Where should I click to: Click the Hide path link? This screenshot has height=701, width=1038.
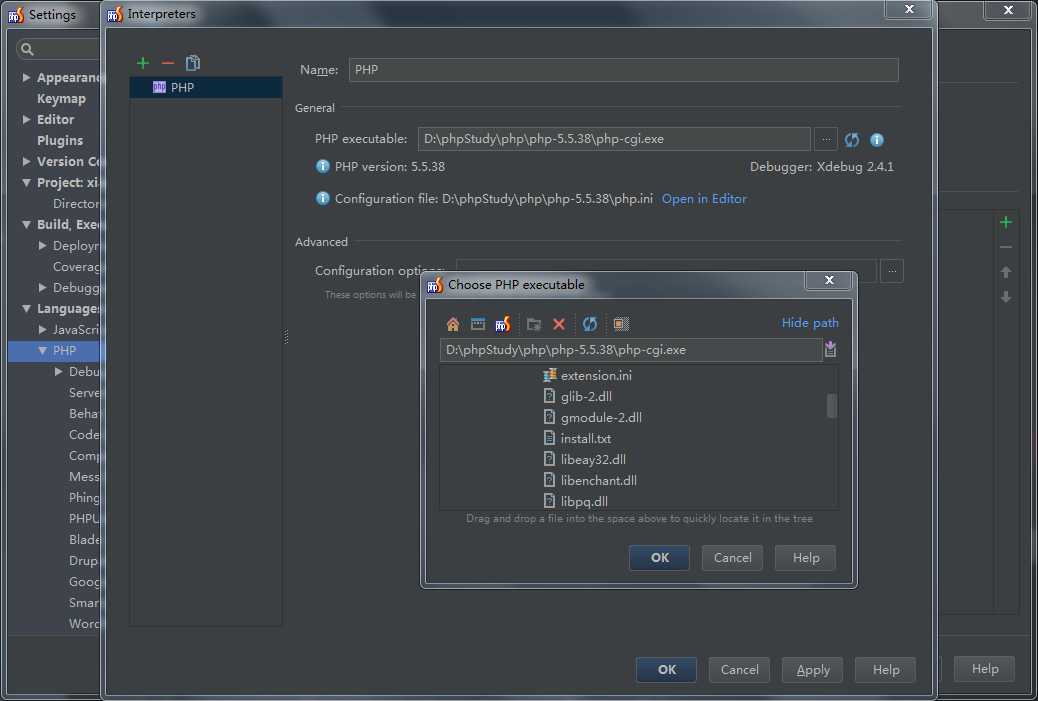coord(810,322)
